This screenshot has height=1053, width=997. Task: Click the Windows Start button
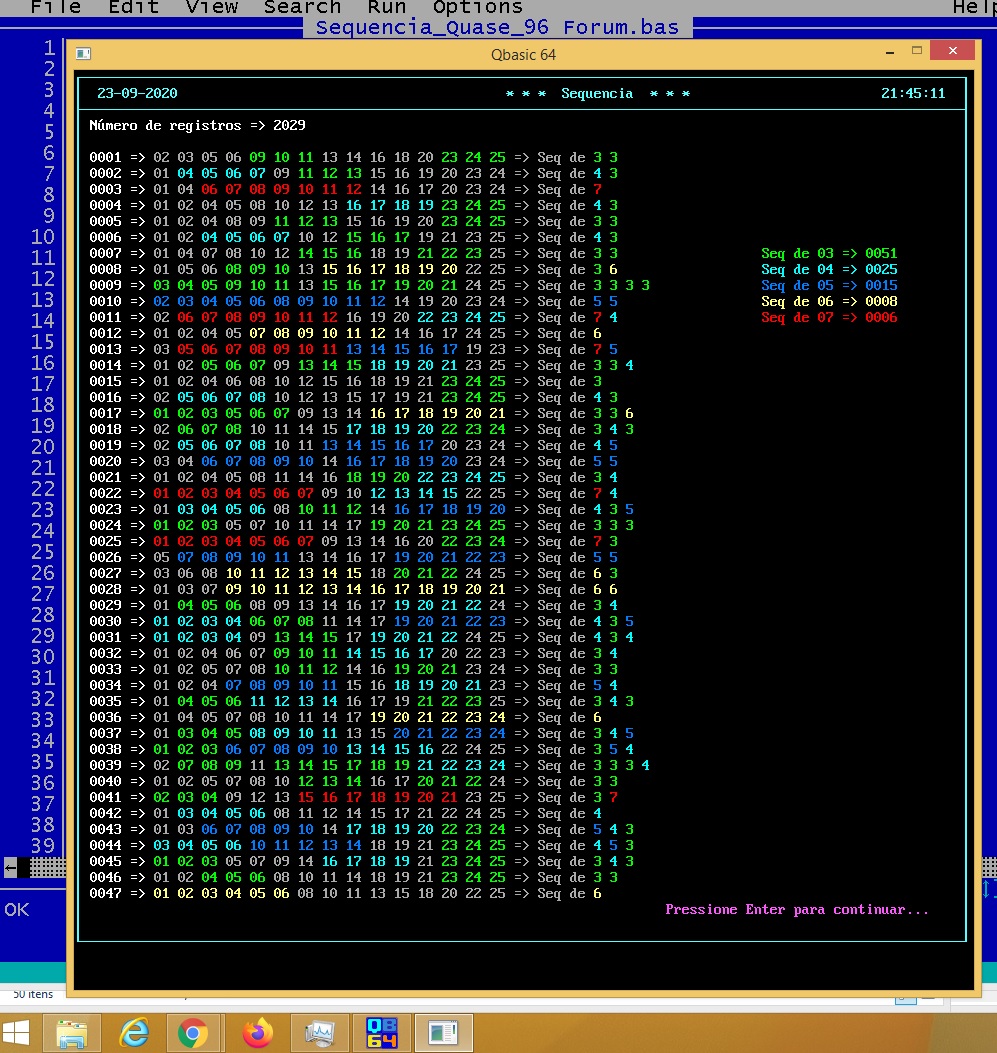tap(18, 1032)
